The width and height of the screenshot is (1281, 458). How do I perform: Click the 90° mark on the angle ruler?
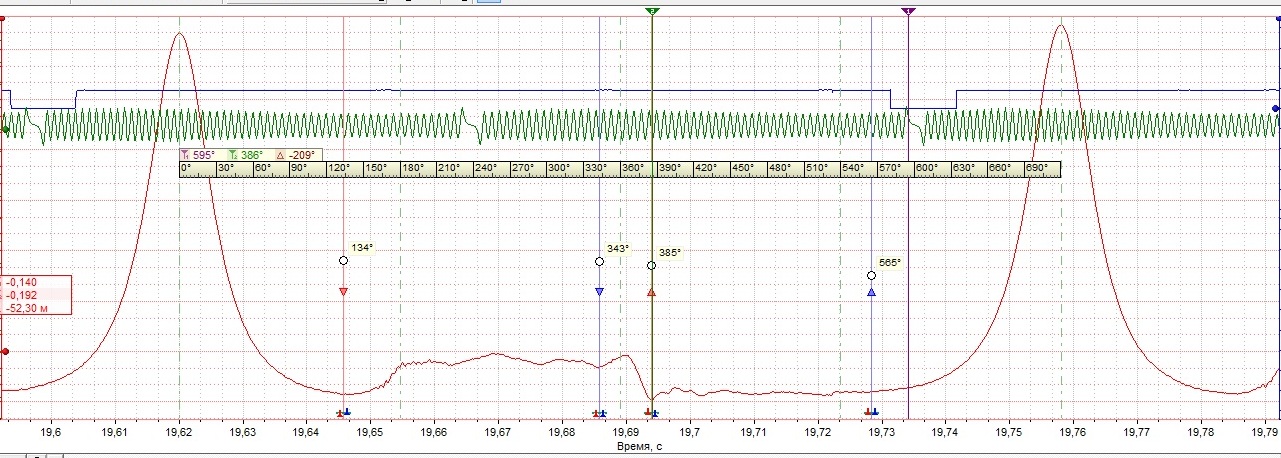click(299, 169)
